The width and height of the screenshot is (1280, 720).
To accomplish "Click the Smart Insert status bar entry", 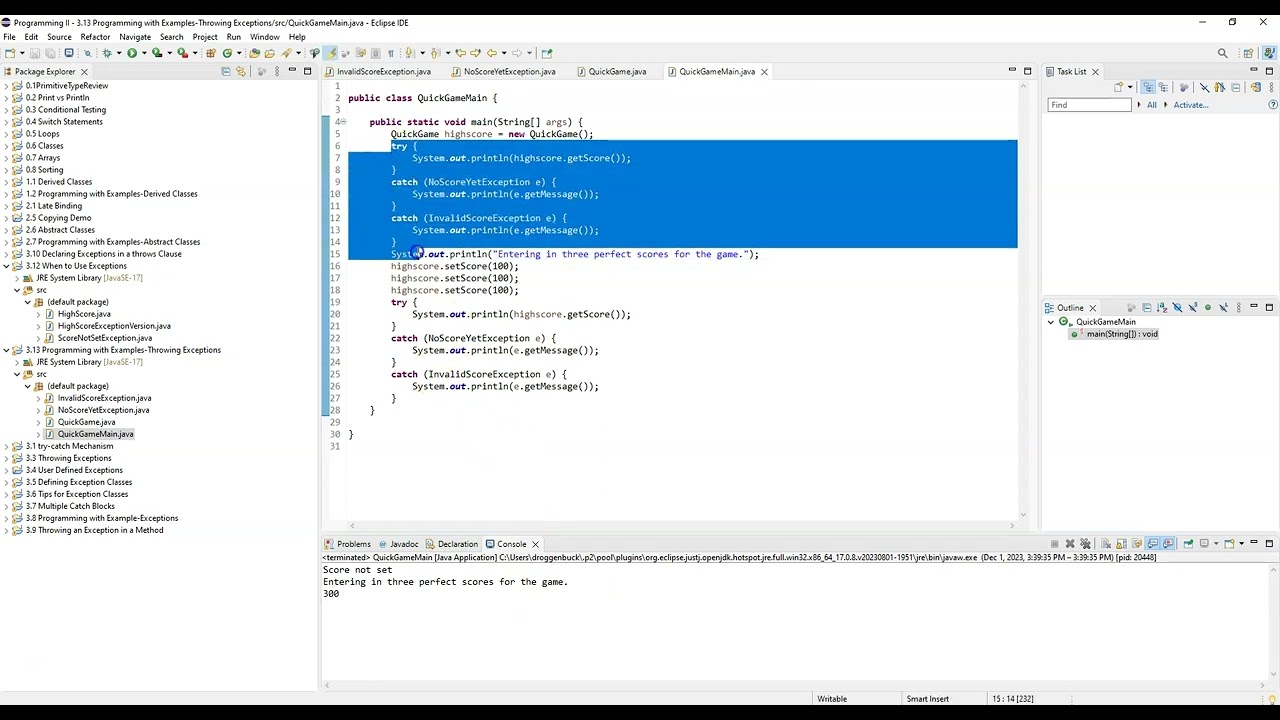I will [x=927, y=699].
